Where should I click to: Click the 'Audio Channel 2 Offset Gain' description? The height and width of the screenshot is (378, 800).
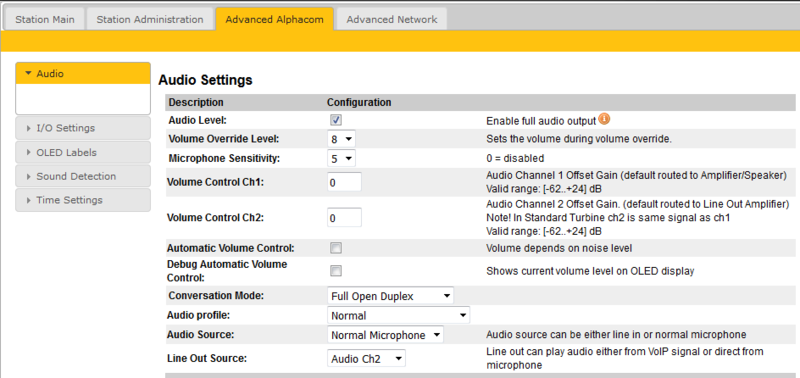tap(638, 205)
